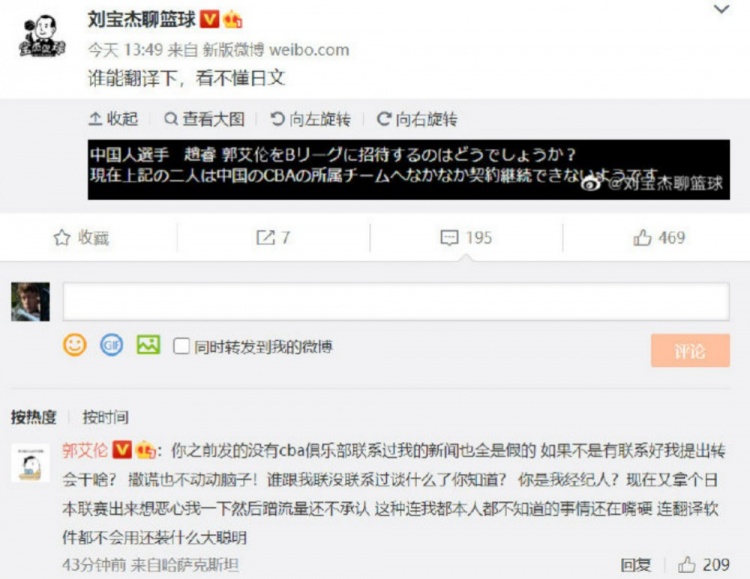
Task: Rotate image right with 向右旋转
Action: (417, 119)
